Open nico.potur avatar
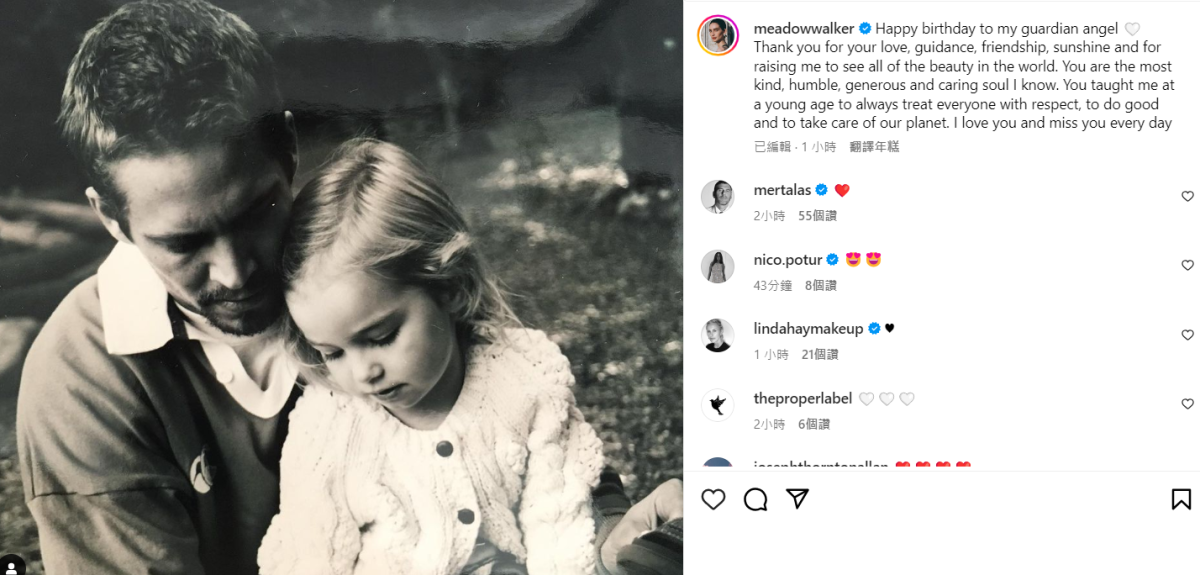The height and width of the screenshot is (575, 1200). click(x=718, y=266)
